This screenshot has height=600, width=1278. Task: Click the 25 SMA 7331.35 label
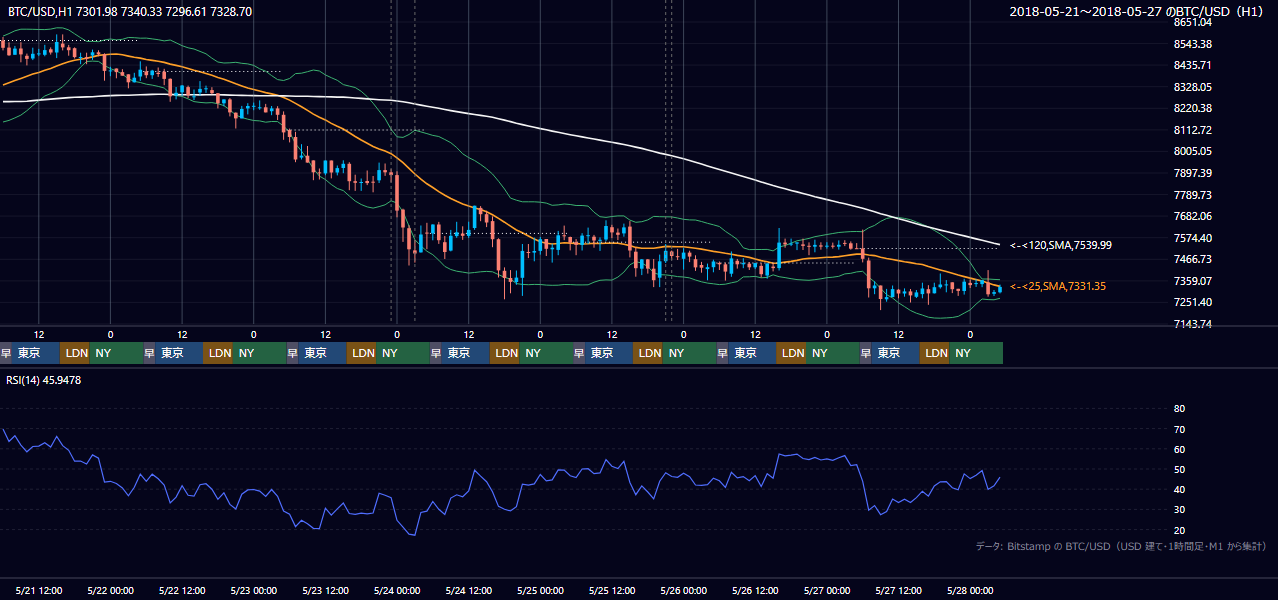tap(1058, 286)
